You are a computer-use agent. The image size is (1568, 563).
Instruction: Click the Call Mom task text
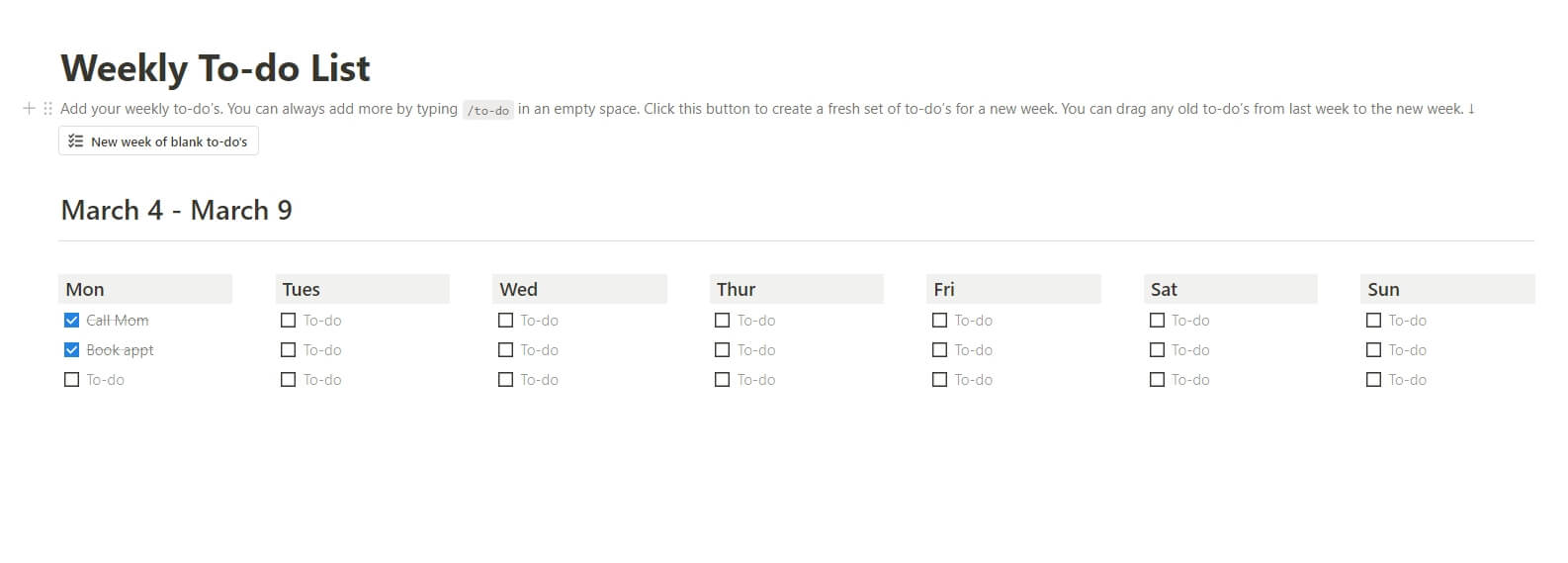118,321
